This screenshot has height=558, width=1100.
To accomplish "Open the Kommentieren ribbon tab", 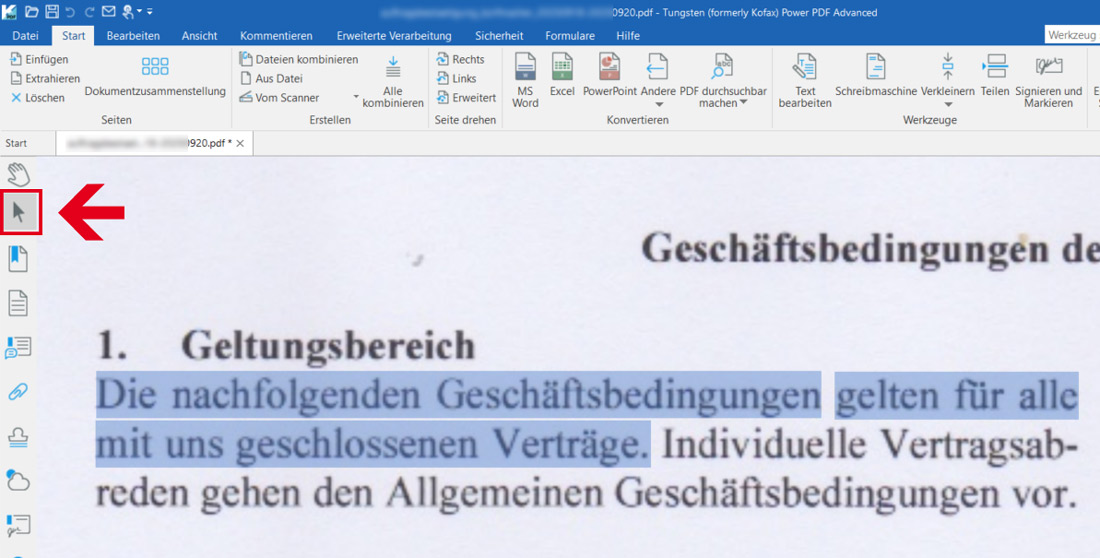I will 276,36.
